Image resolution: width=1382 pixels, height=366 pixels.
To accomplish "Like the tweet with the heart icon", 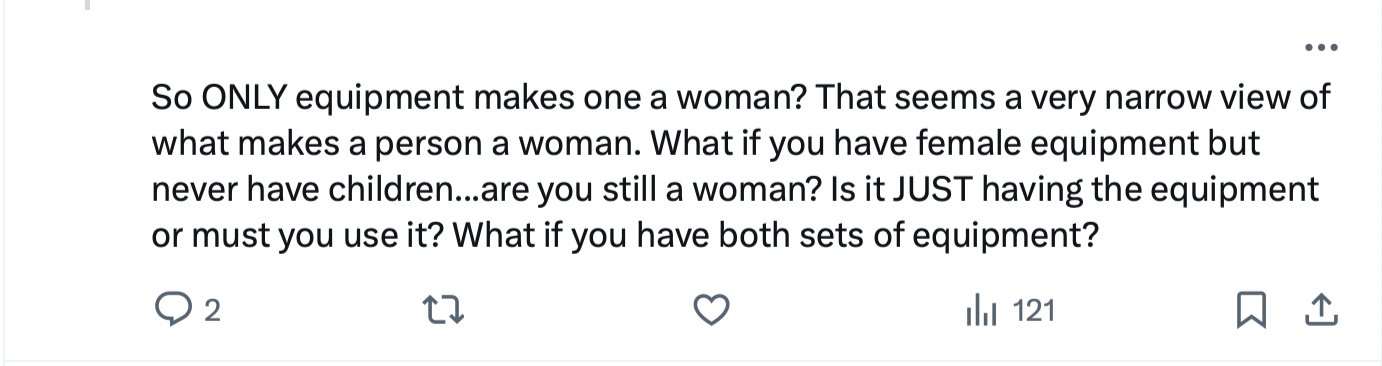I will pyautogui.click(x=710, y=313).
